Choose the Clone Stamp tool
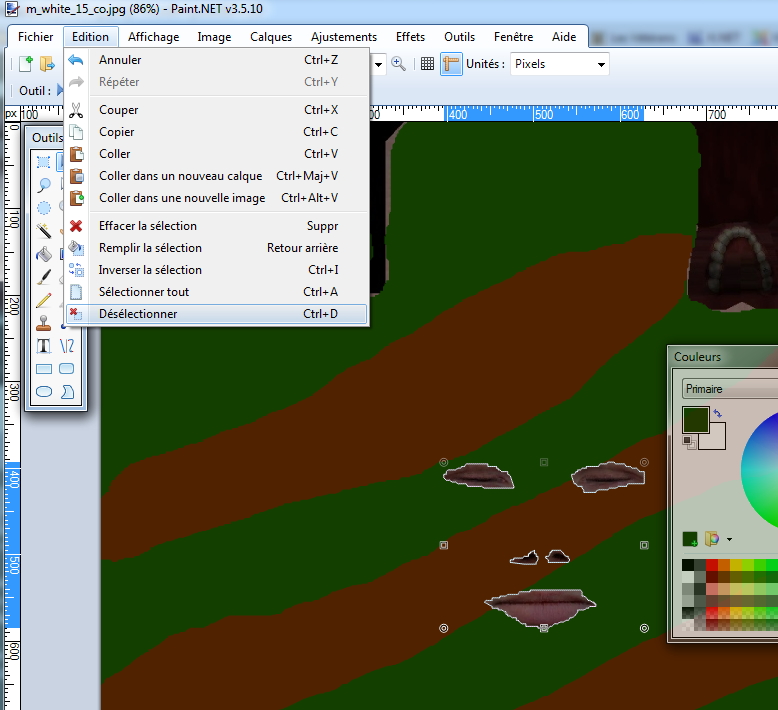Viewport: 778px width, 710px height. point(44,323)
